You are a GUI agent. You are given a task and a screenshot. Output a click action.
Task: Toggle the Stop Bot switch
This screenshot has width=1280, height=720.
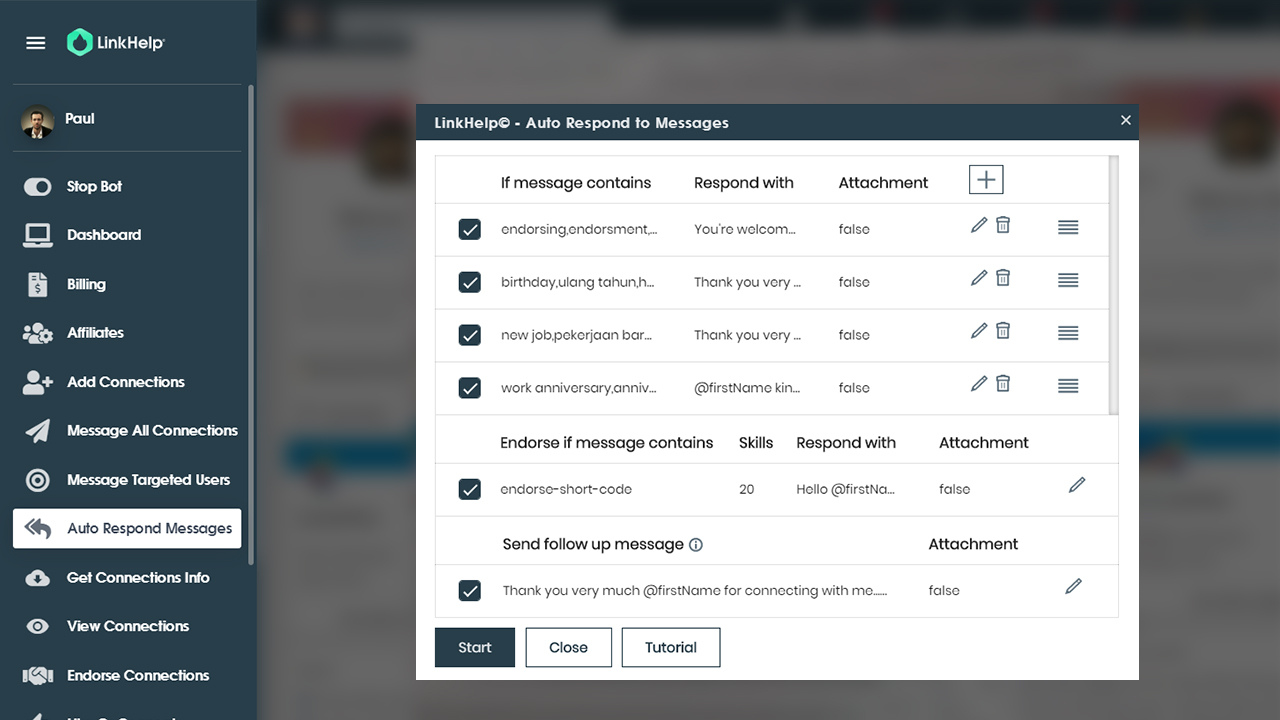click(x=38, y=187)
